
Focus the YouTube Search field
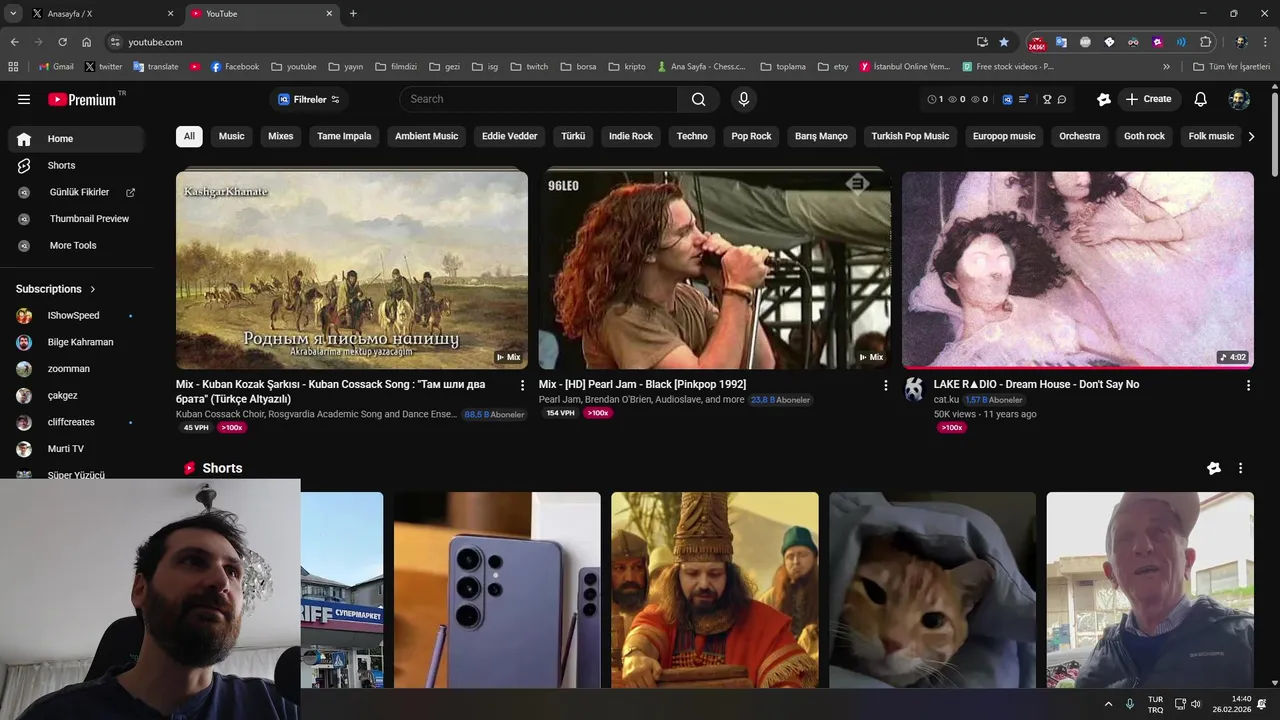pos(539,99)
